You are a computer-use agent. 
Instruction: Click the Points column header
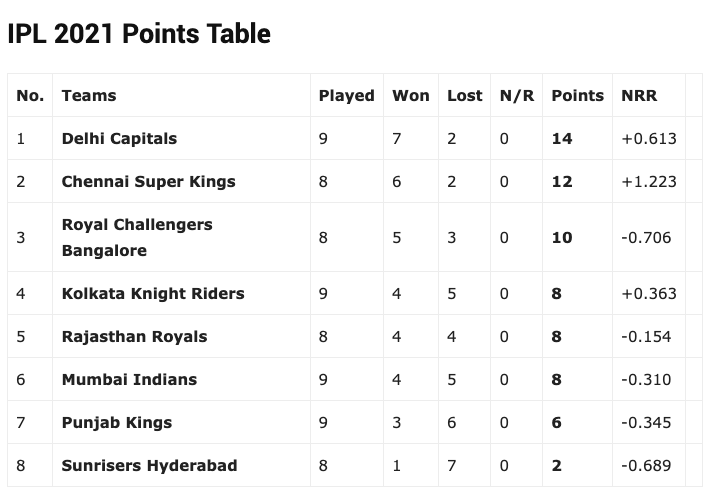577,95
